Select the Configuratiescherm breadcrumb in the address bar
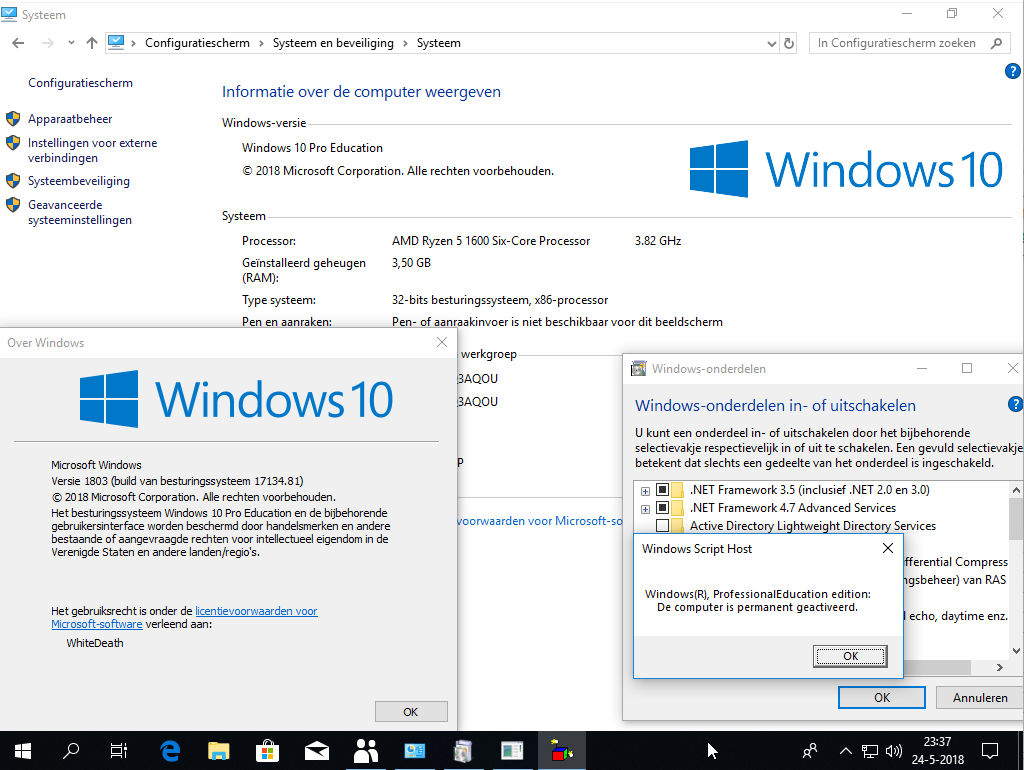The height and width of the screenshot is (770, 1024). click(197, 43)
